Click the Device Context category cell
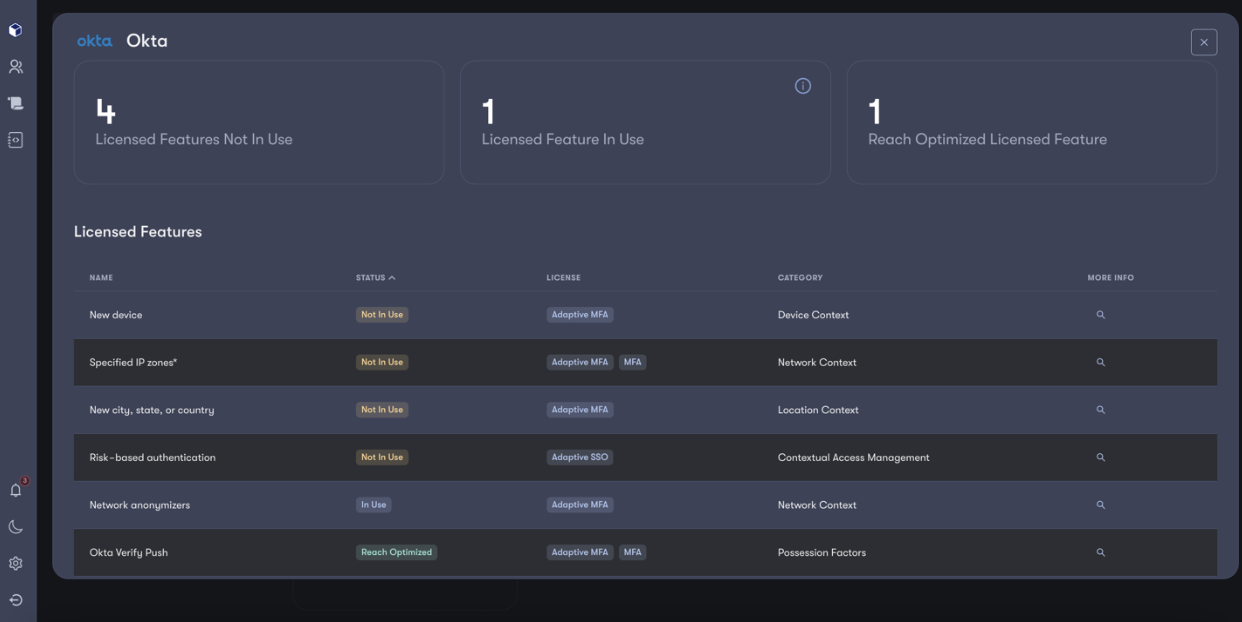The image size is (1242, 622). coord(813,315)
